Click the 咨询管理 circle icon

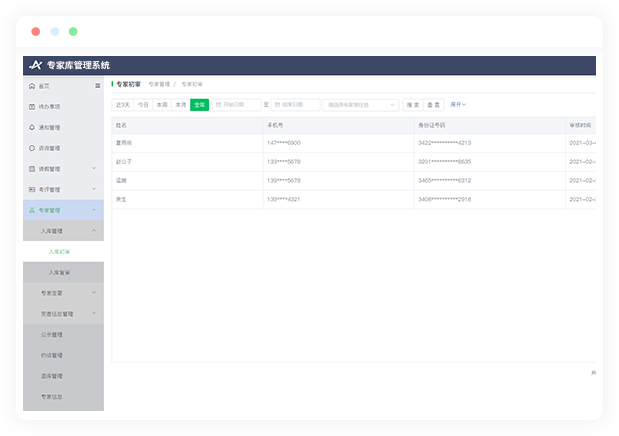(x=32, y=148)
